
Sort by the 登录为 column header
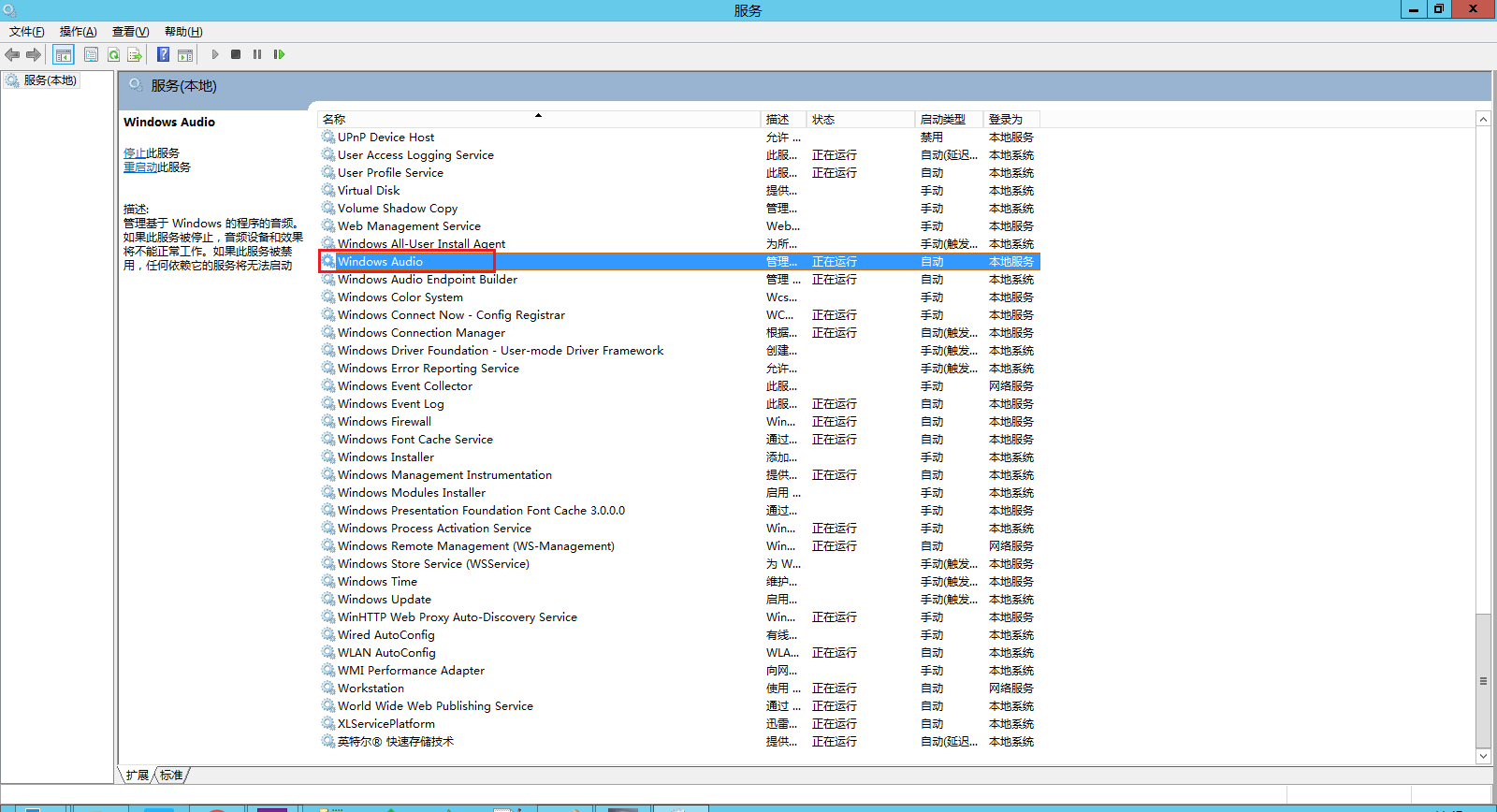[x=1011, y=119]
